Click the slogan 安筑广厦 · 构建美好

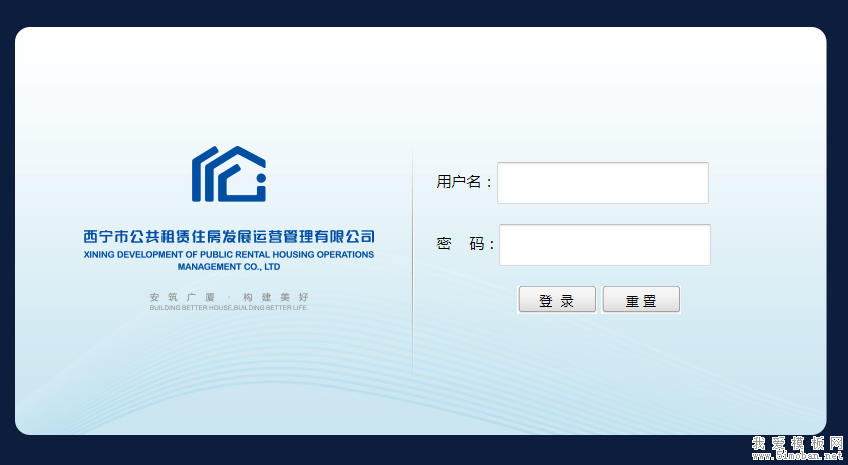229,297
